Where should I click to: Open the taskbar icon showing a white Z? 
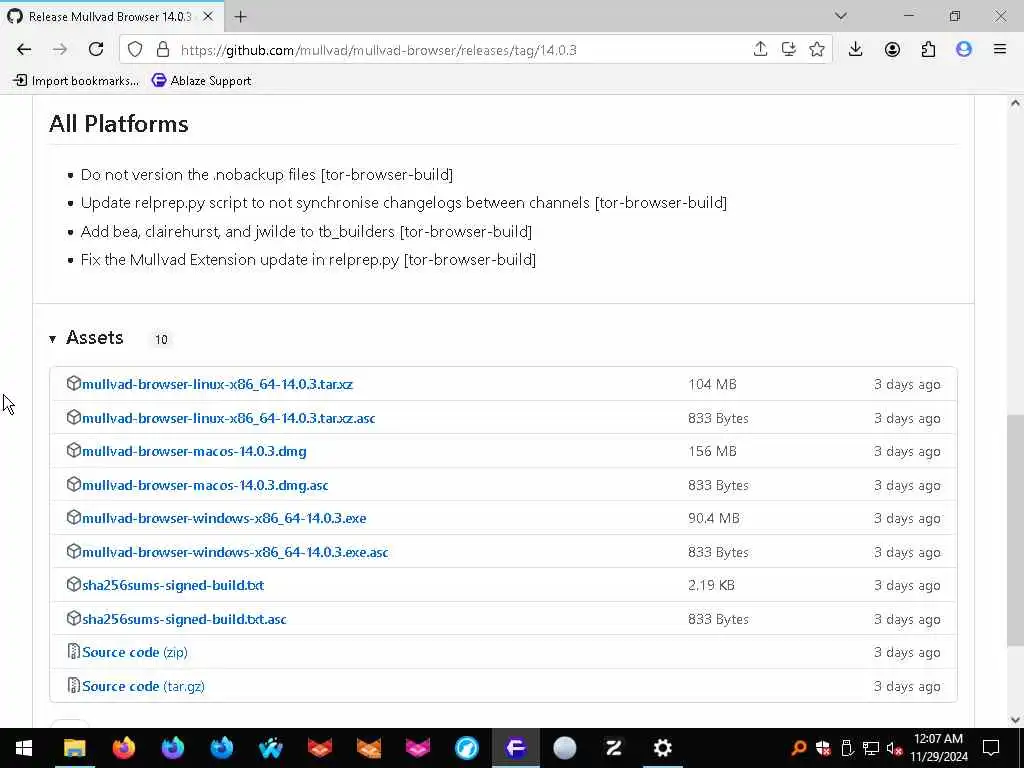click(613, 748)
